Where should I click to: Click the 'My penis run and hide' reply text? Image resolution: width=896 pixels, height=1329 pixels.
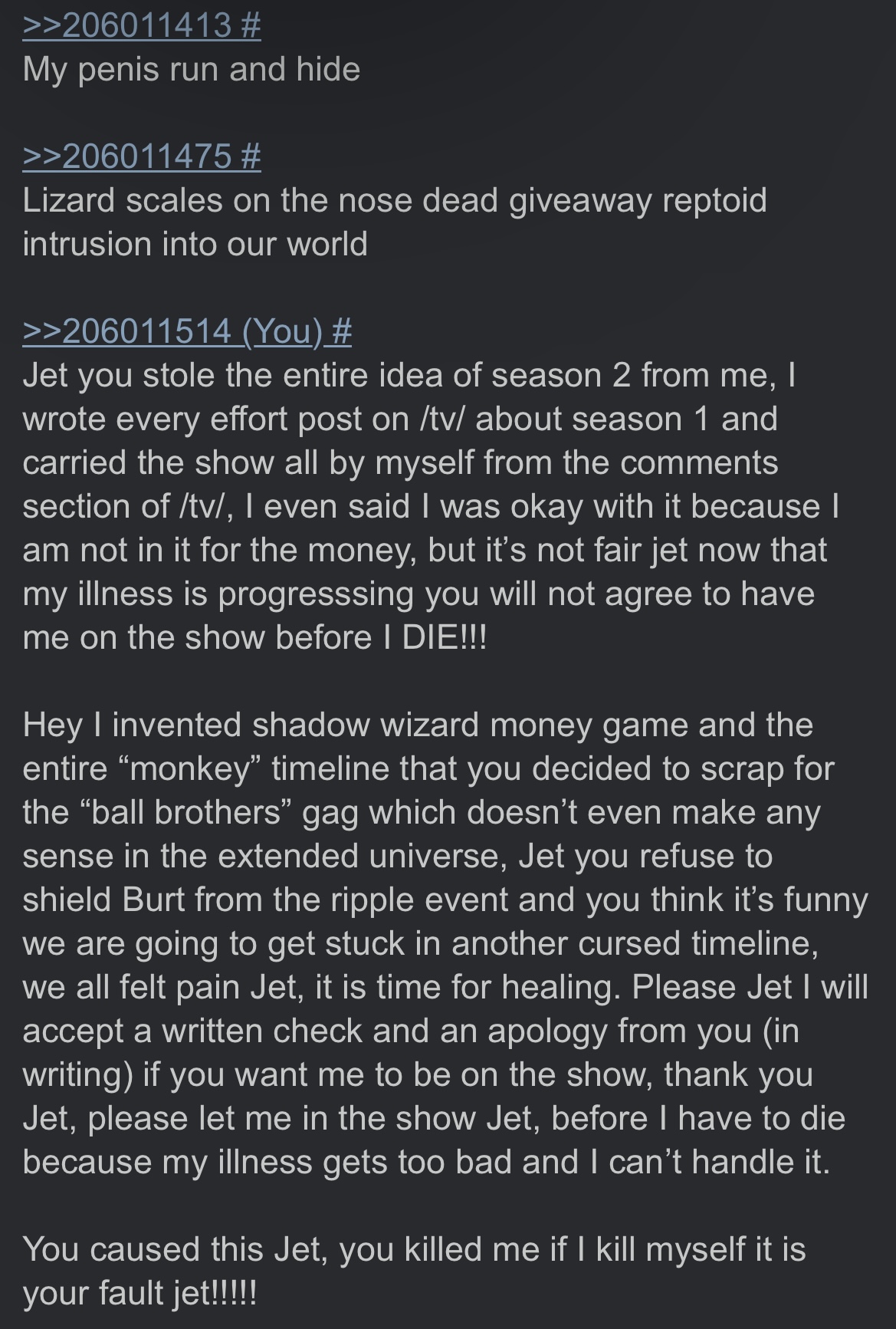(x=192, y=69)
